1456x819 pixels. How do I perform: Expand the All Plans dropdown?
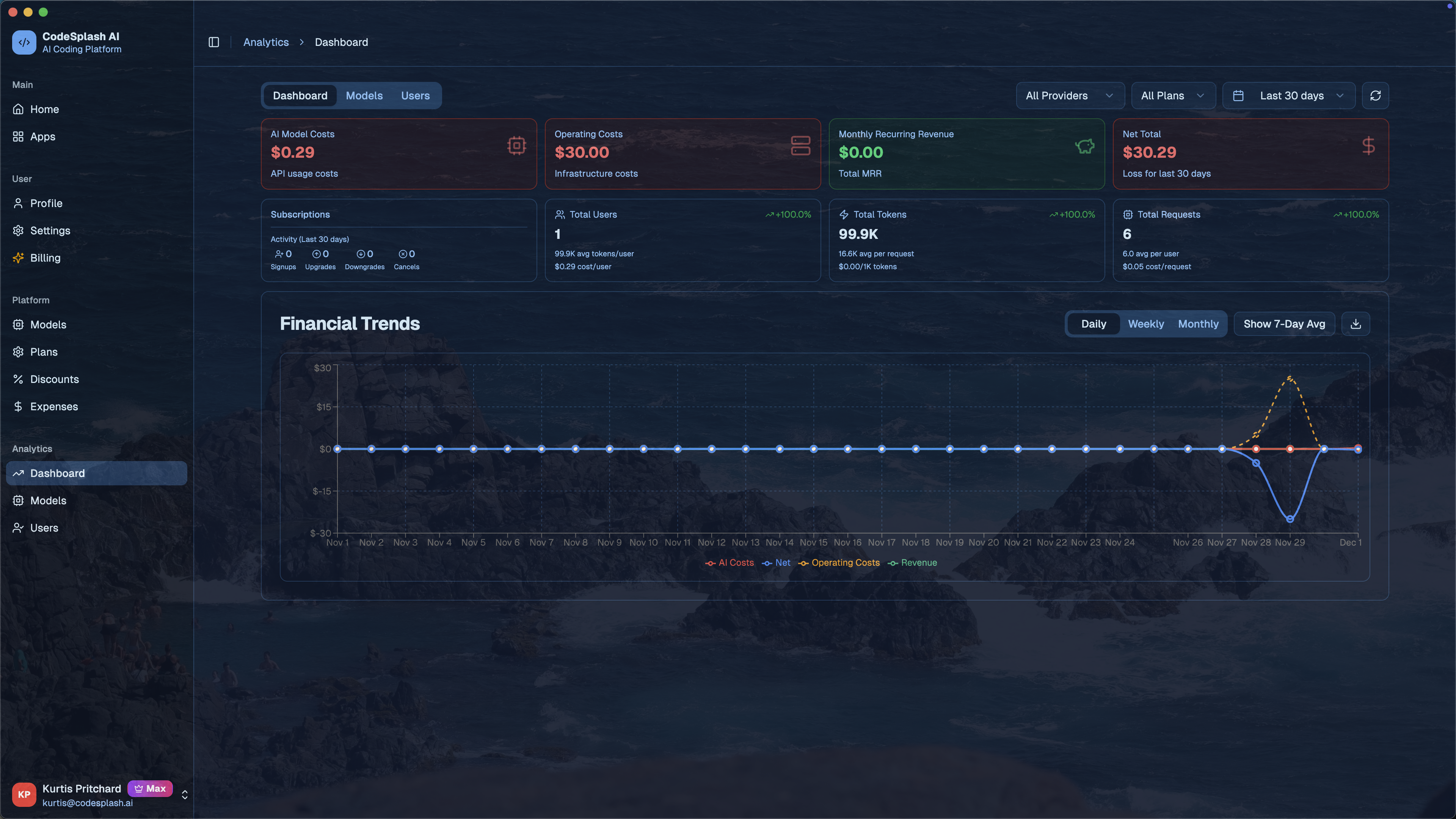click(x=1173, y=96)
